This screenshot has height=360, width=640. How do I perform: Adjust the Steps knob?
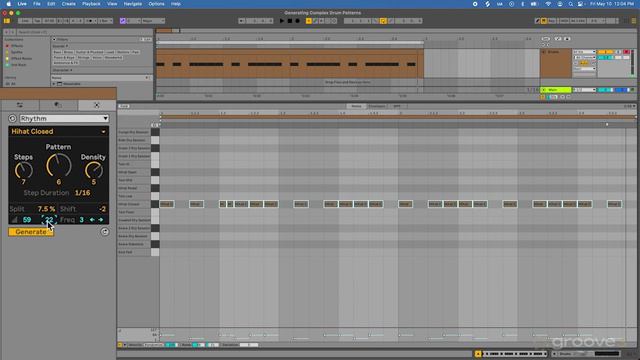click(24, 170)
